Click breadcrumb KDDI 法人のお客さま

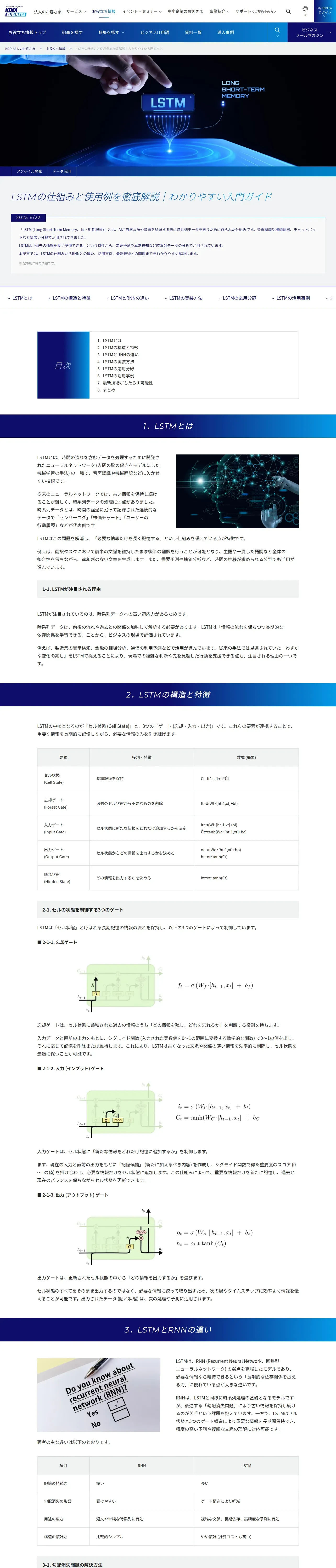pyautogui.click(x=20, y=49)
